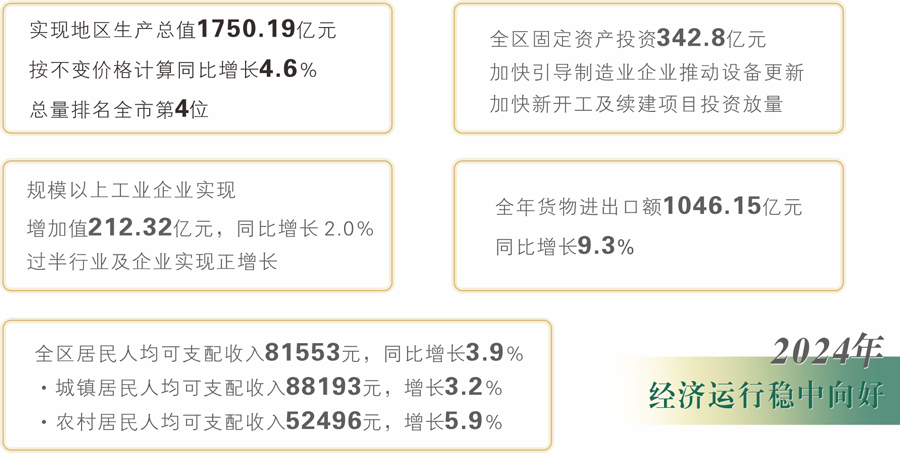Select the import-export value 1046.15亿元
The image size is (900, 453).
732,206
